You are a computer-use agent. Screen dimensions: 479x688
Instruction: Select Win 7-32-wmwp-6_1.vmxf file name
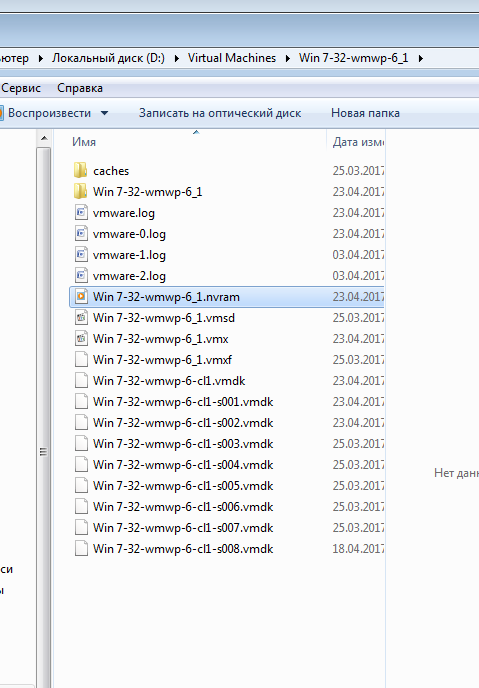[162, 360]
